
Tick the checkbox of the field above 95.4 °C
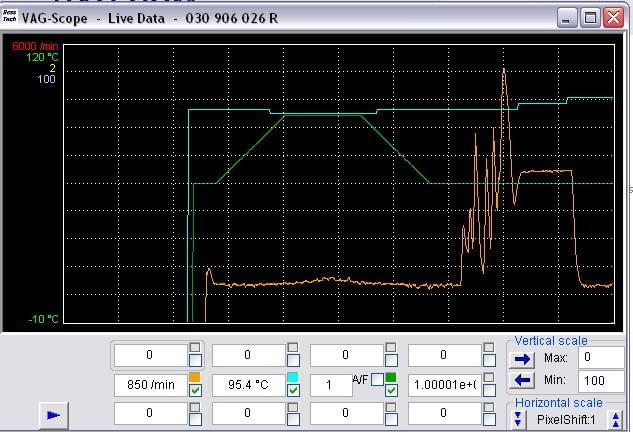[293, 360]
